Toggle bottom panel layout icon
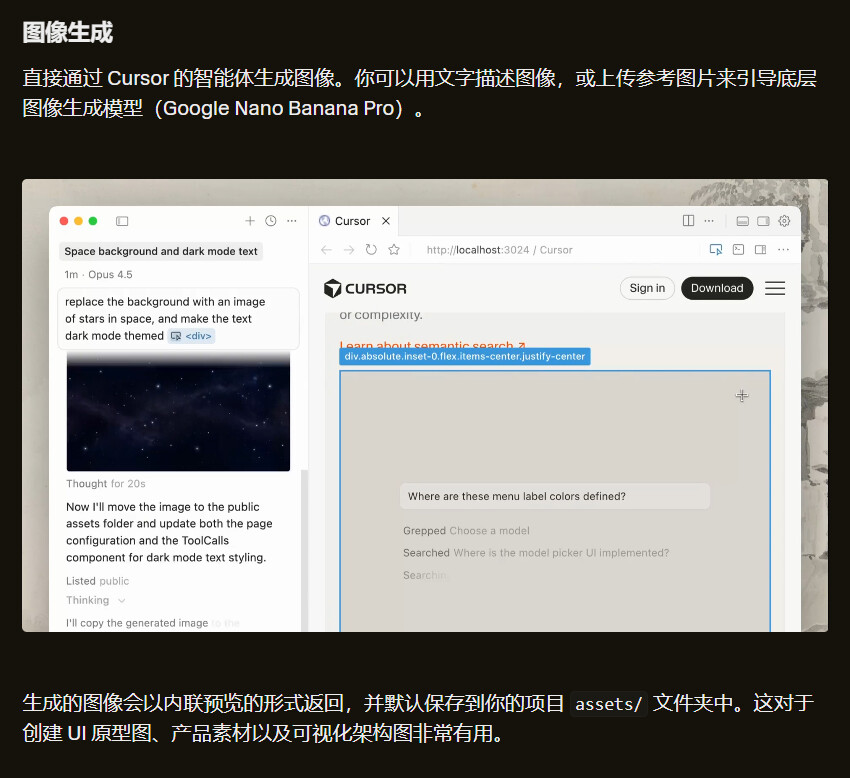This screenshot has height=778, width=850. pos(743,221)
